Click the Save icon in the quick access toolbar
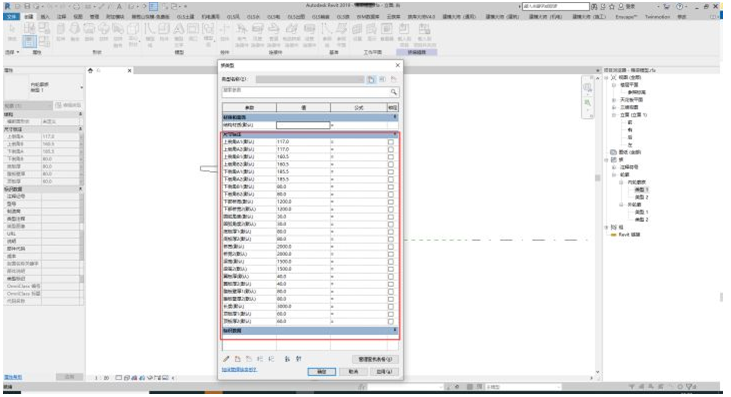This screenshot has width=731, height=397. coord(28,7)
